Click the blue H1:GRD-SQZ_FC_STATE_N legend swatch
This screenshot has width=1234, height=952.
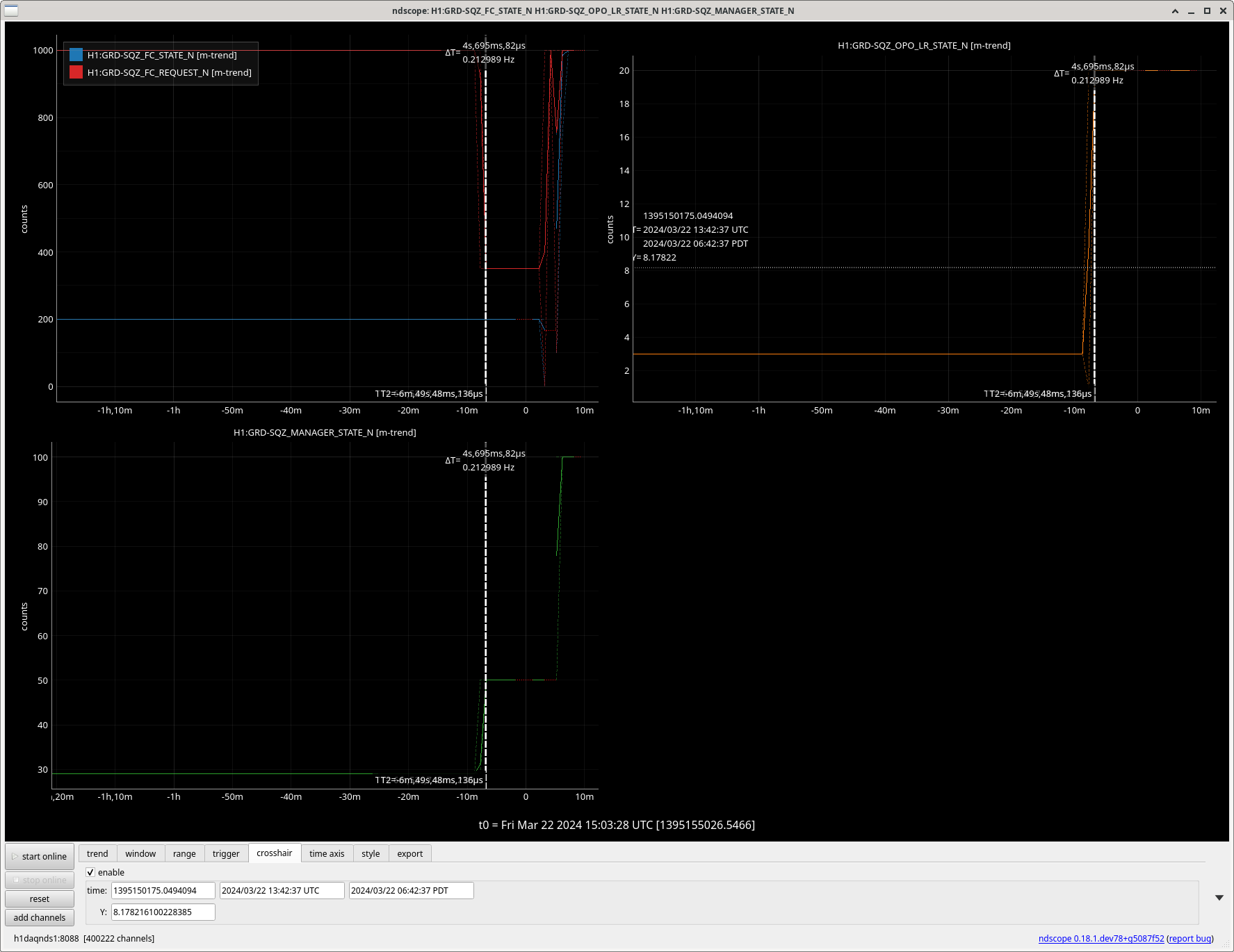click(76, 55)
